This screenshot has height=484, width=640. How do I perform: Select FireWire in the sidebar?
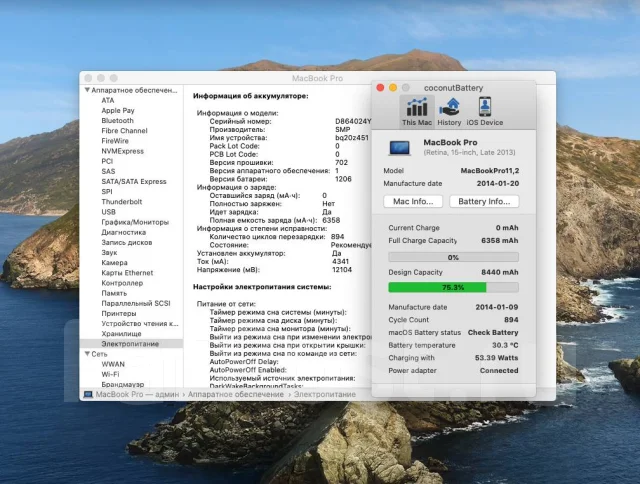click(115, 141)
